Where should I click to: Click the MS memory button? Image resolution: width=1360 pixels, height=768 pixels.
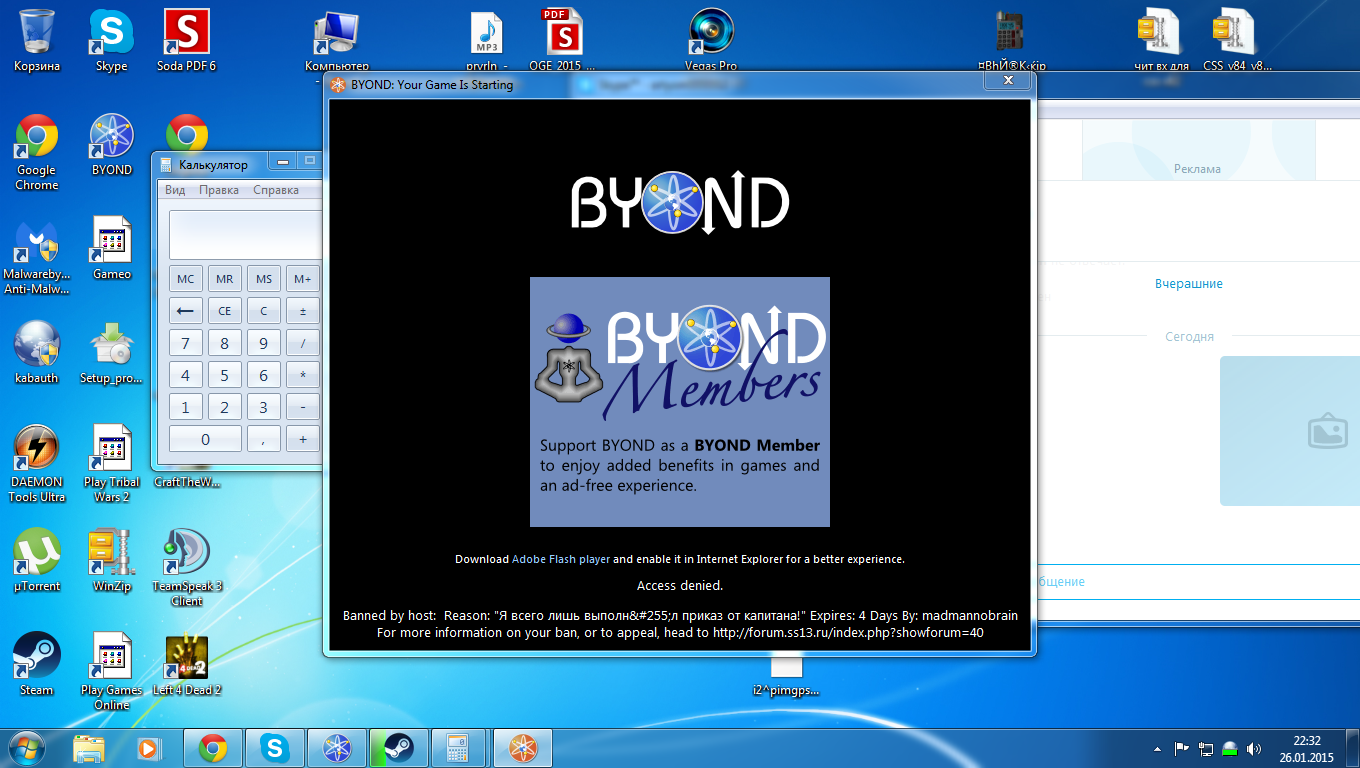click(264, 279)
